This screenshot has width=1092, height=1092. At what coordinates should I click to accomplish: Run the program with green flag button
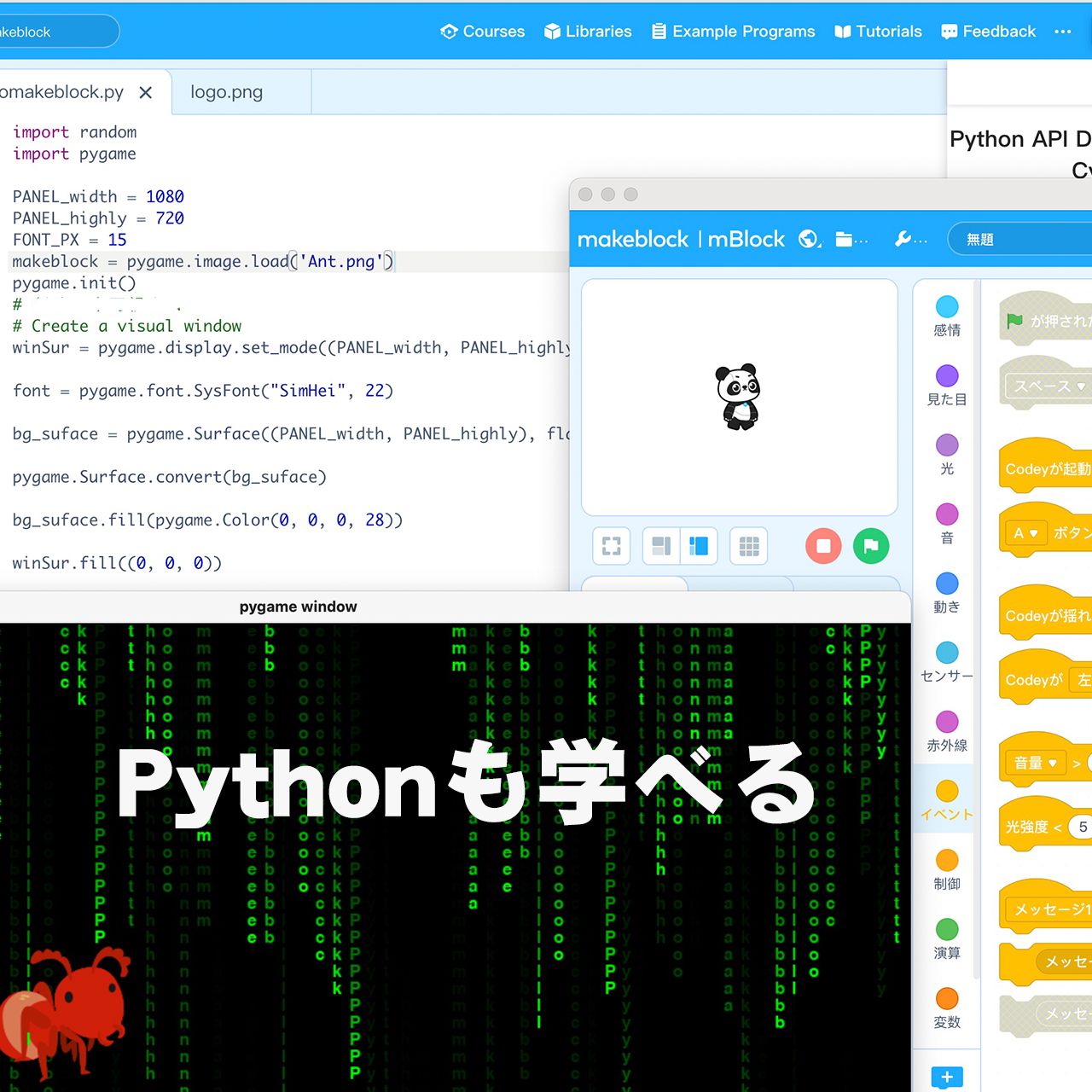pyautogui.click(x=871, y=546)
